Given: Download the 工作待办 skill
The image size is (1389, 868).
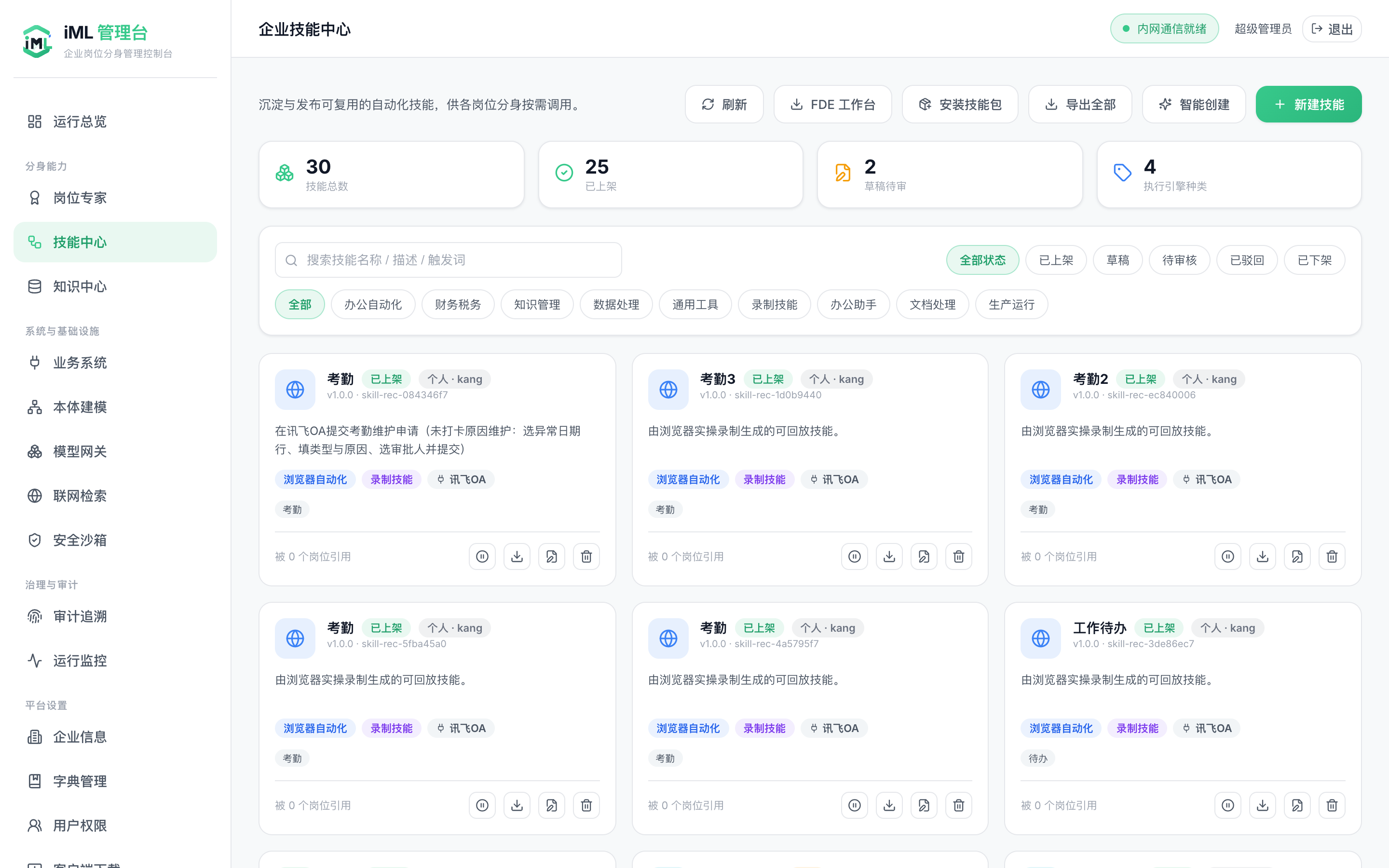Looking at the screenshot, I should [1263, 805].
